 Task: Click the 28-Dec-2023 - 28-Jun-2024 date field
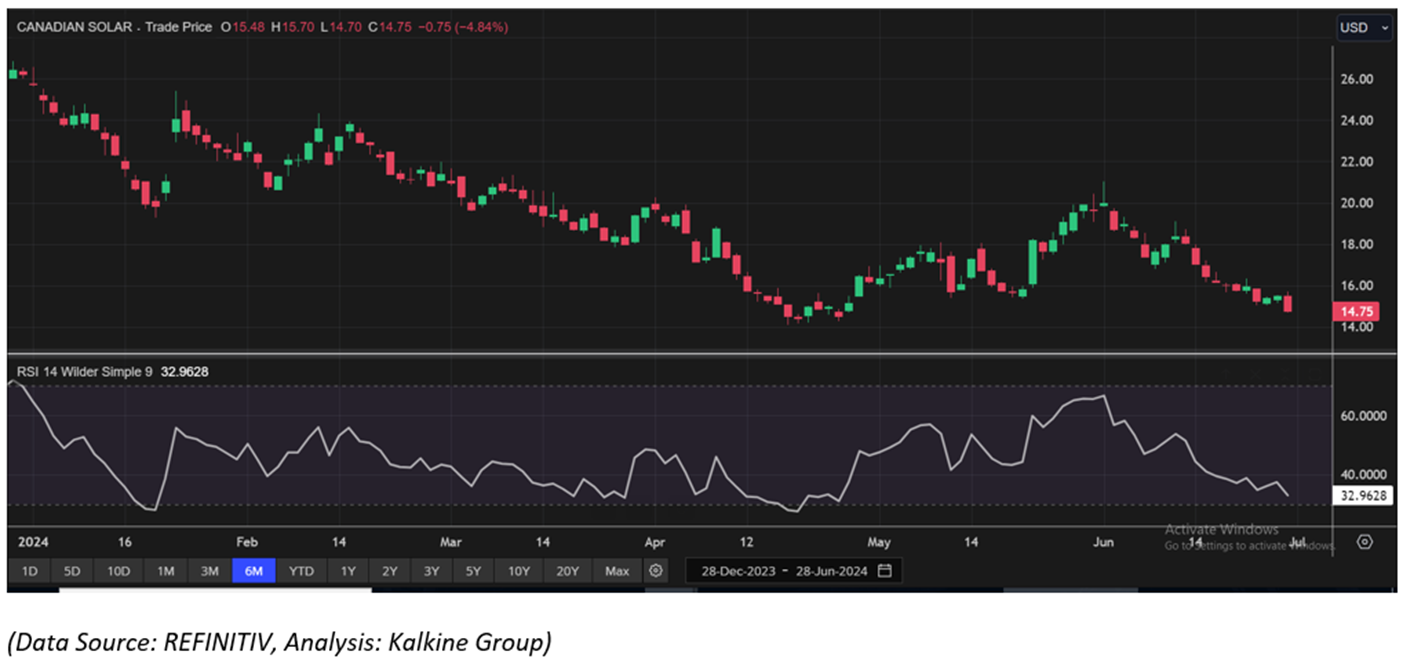pyautogui.click(x=793, y=571)
